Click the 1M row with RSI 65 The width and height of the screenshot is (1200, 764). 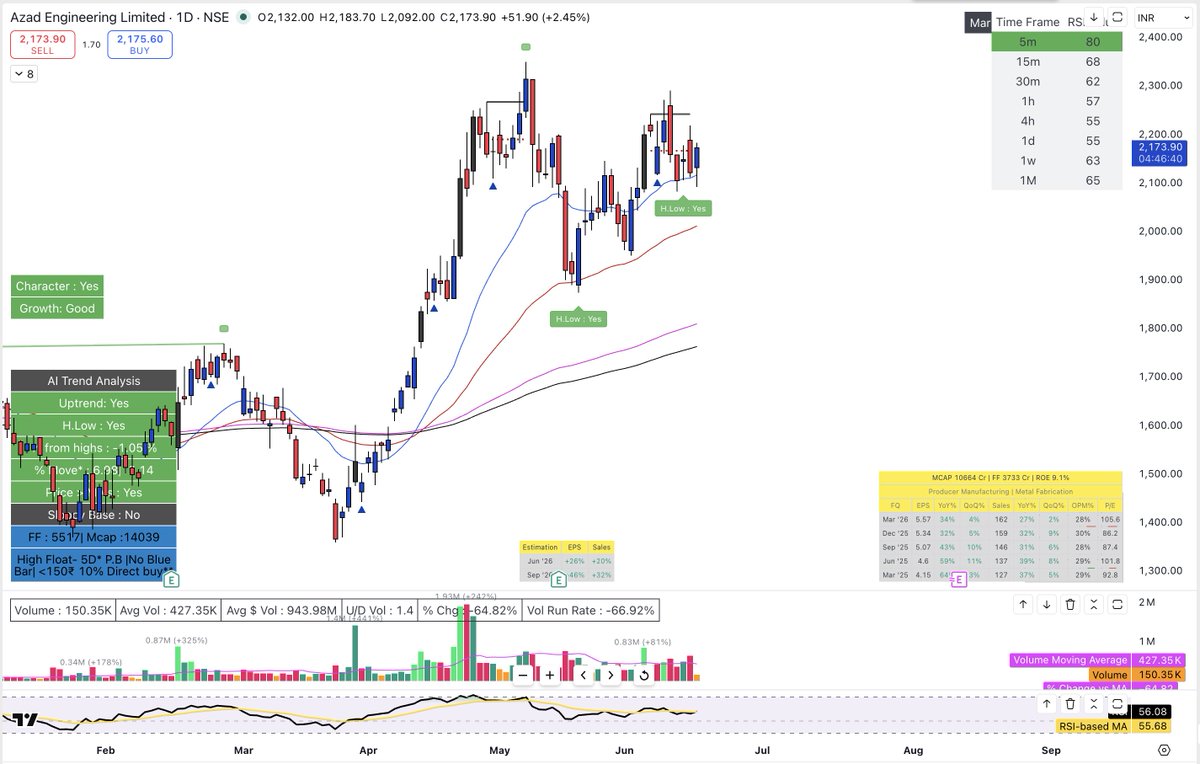1057,180
